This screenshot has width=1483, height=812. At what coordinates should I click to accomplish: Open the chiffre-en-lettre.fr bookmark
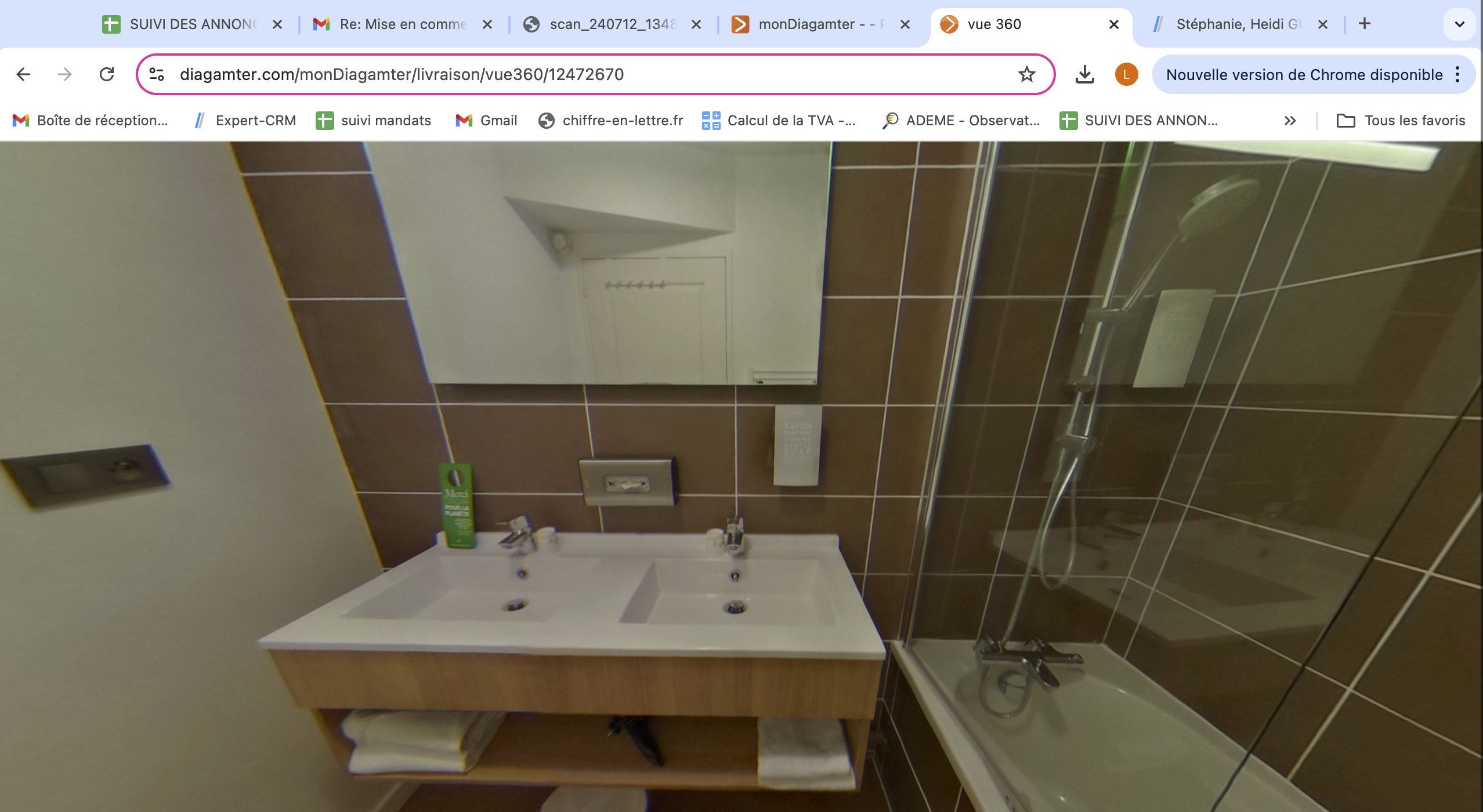point(611,121)
